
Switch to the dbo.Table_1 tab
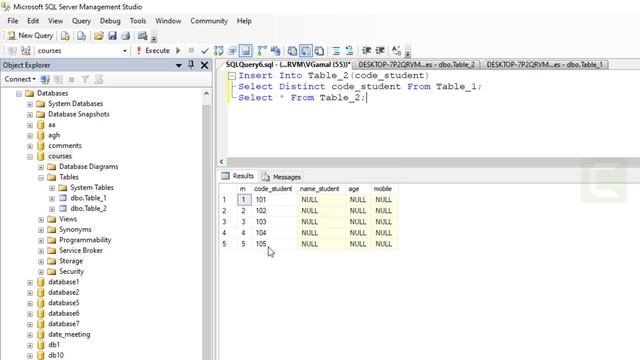pyautogui.click(x=544, y=64)
